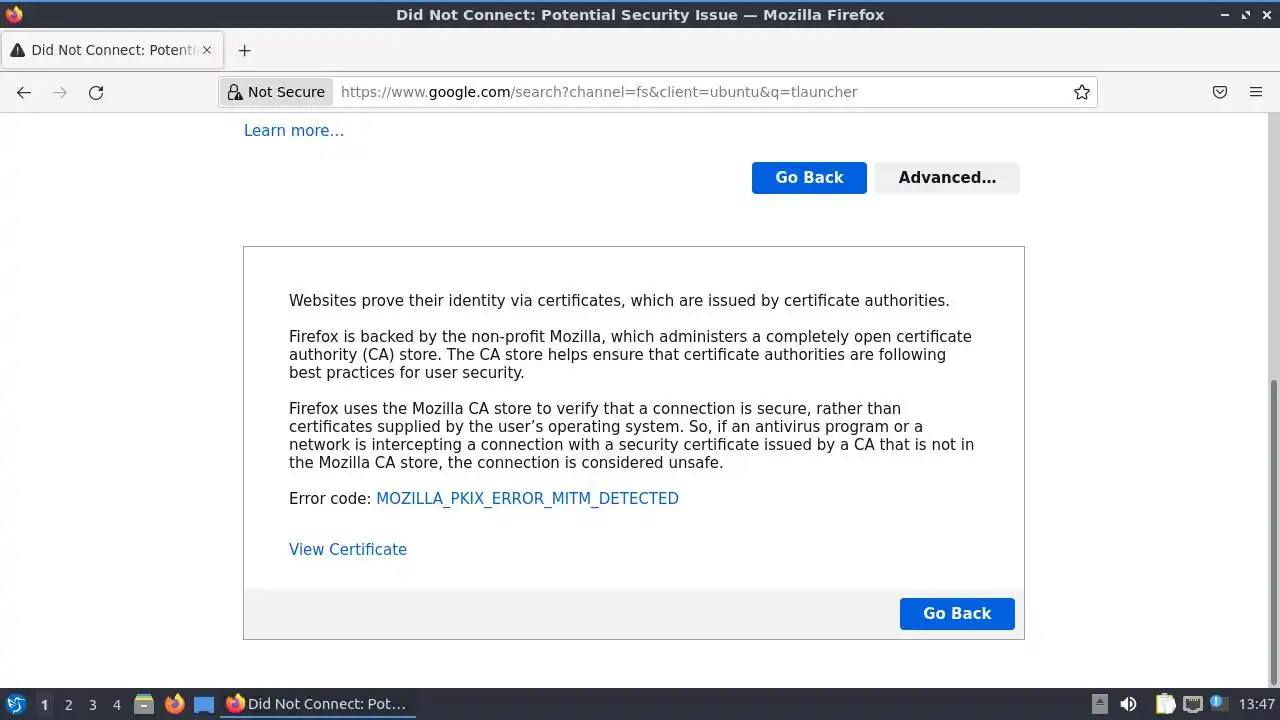Screen dimensions: 1280x720
Task: Expand the Advanced… details button
Action: [x=947, y=178]
